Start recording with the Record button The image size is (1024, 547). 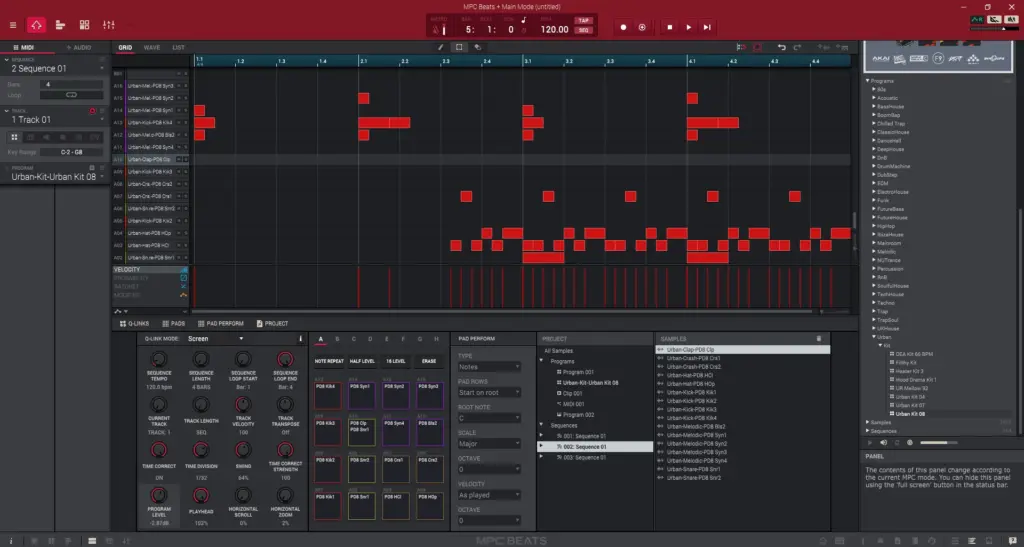click(x=623, y=27)
